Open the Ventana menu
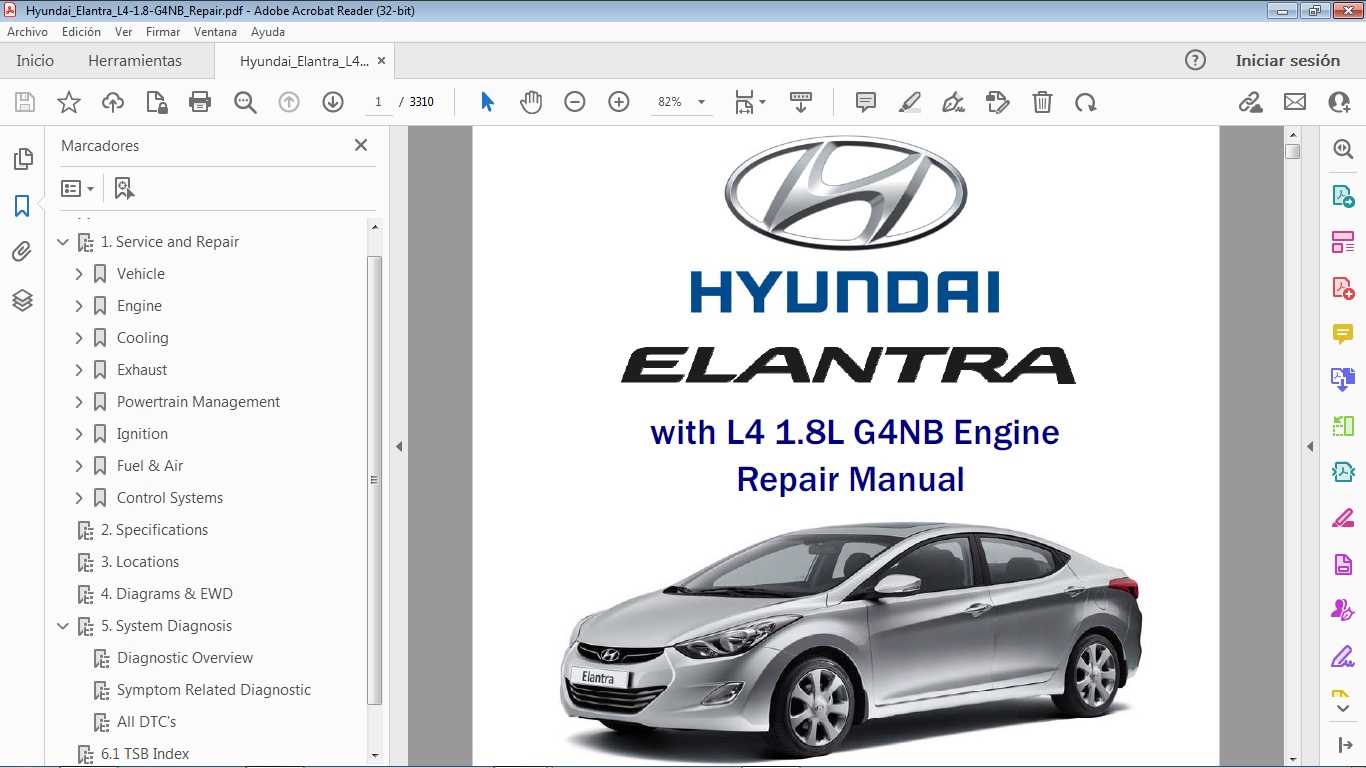 (216, 32)
